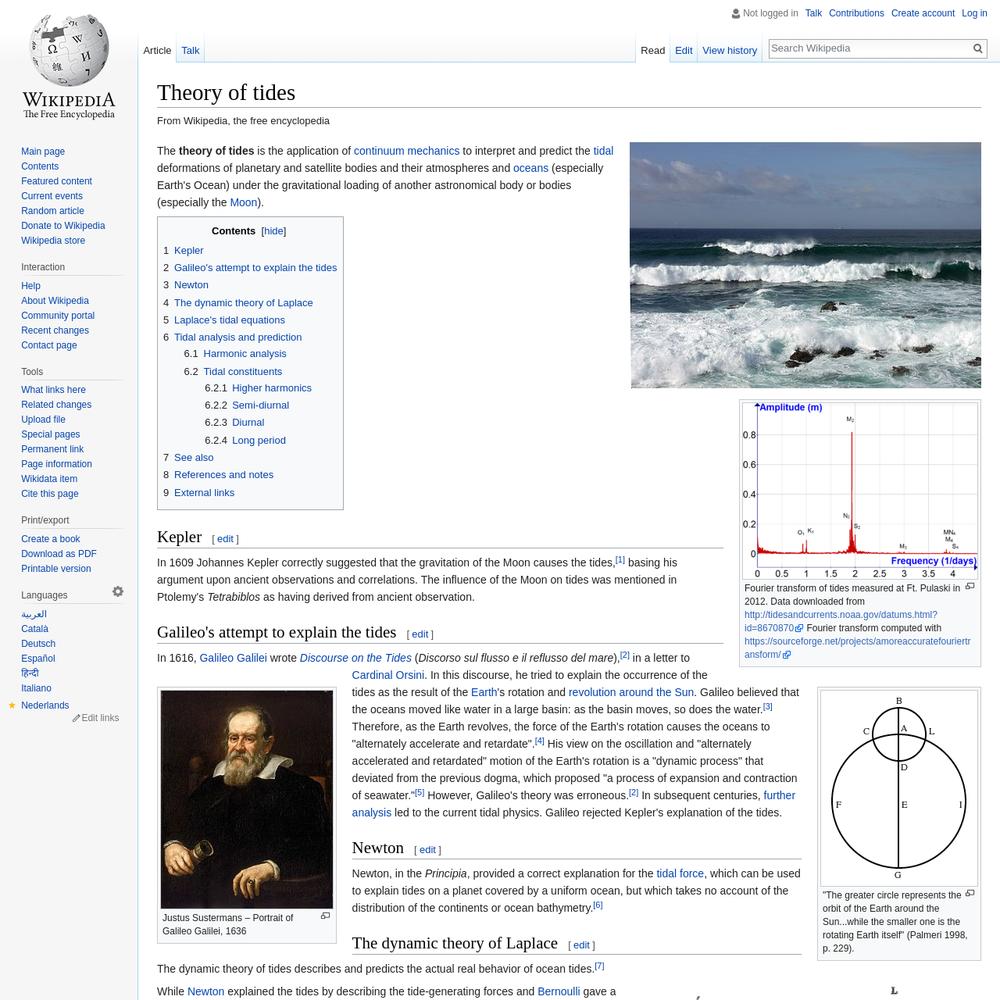Image resolution: width=1000 pixels, height=1000 pixels.
Task: Open the tidesandcurrents.noaa.gov external link
Action: pos(840,621)
